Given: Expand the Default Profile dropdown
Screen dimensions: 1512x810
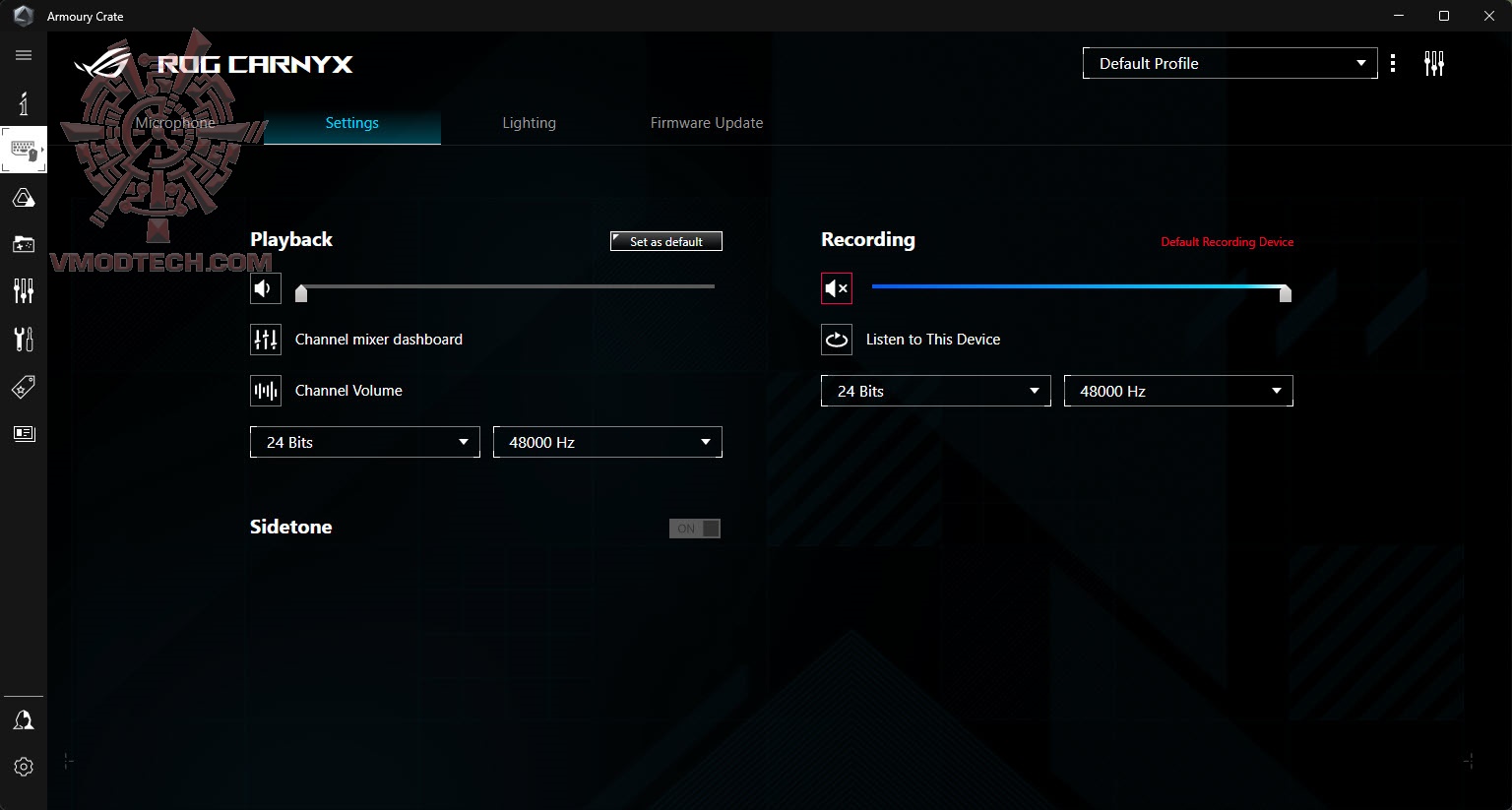Looking at the screenshot, I should [x=1230, y=63].
